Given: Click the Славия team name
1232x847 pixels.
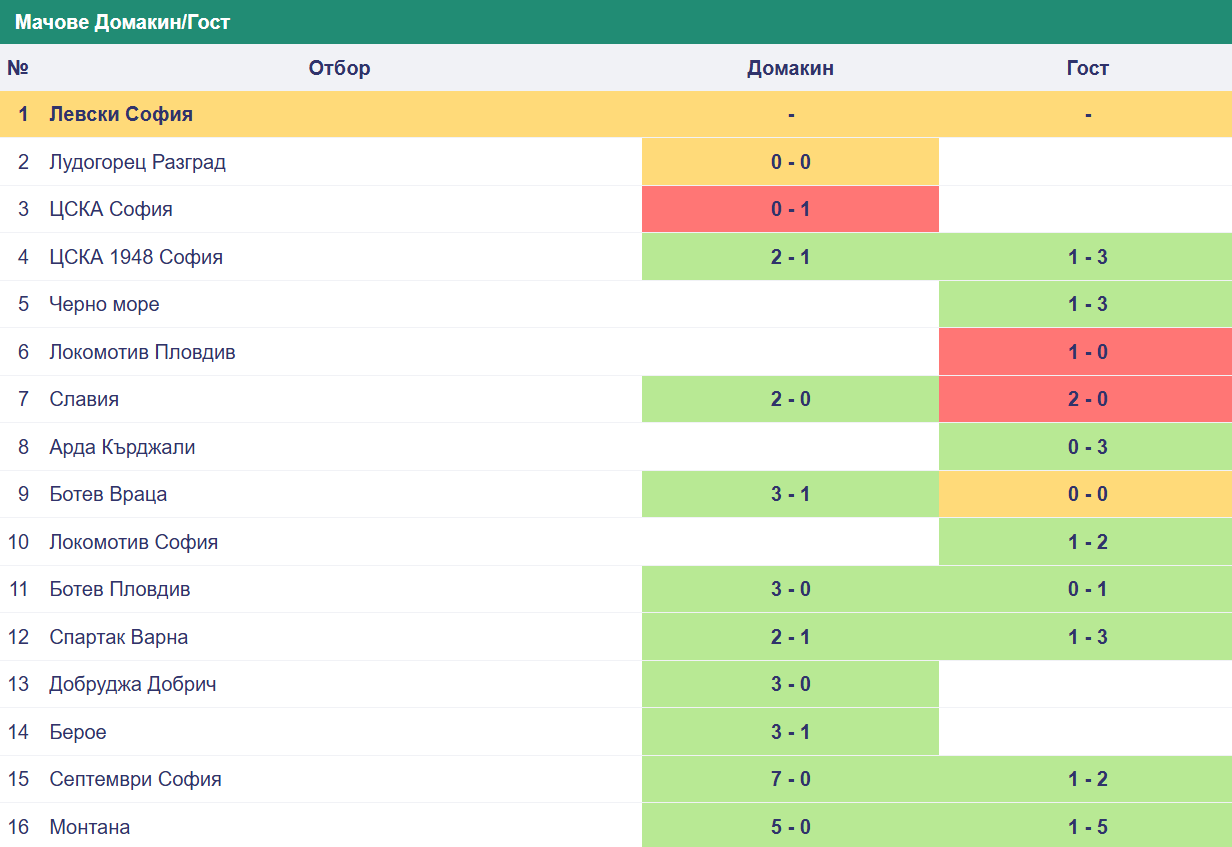Looking at the screenshot, I should [x=84, y=399].
